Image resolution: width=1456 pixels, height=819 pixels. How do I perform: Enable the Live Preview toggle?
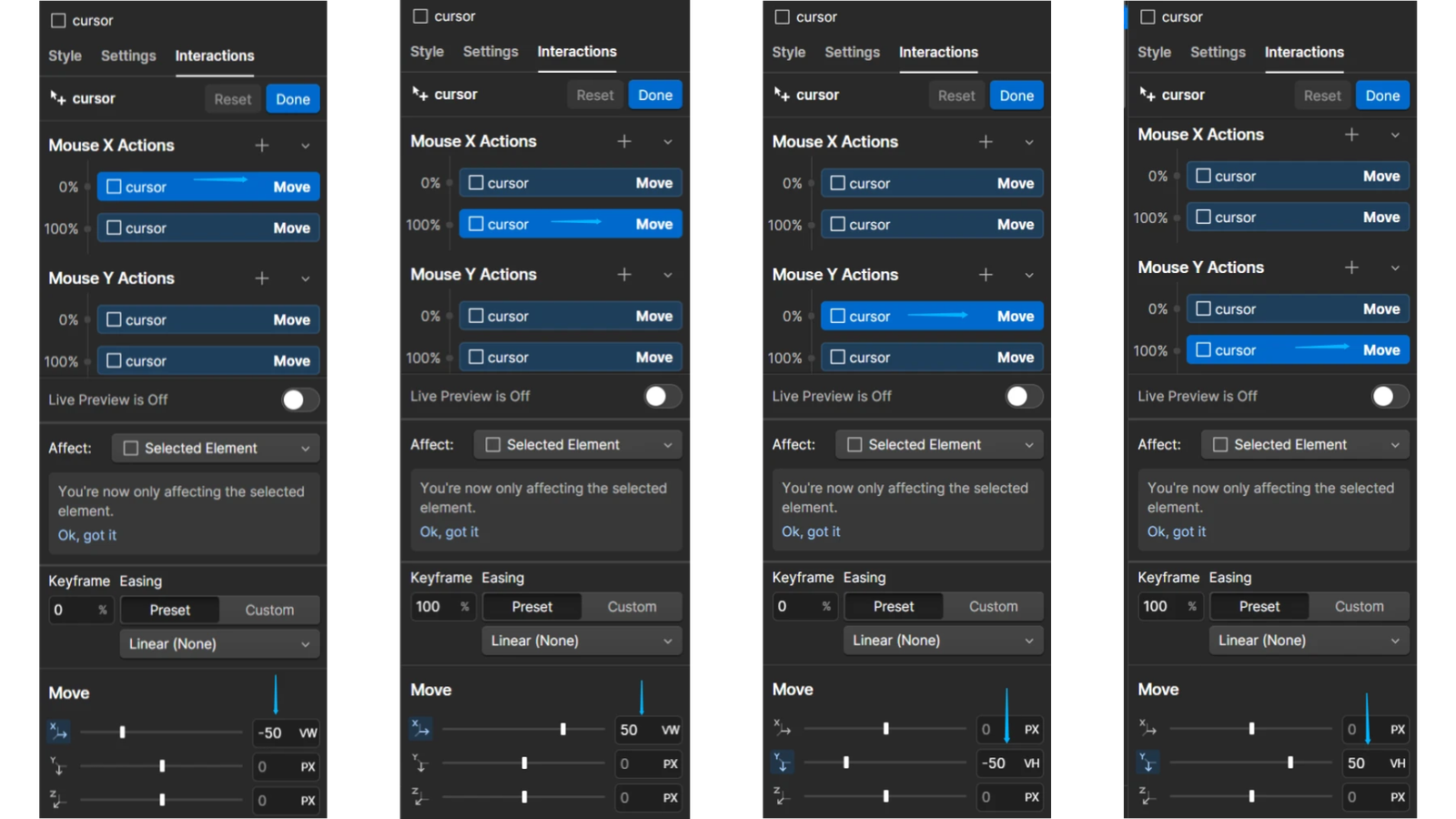point(299,399)
